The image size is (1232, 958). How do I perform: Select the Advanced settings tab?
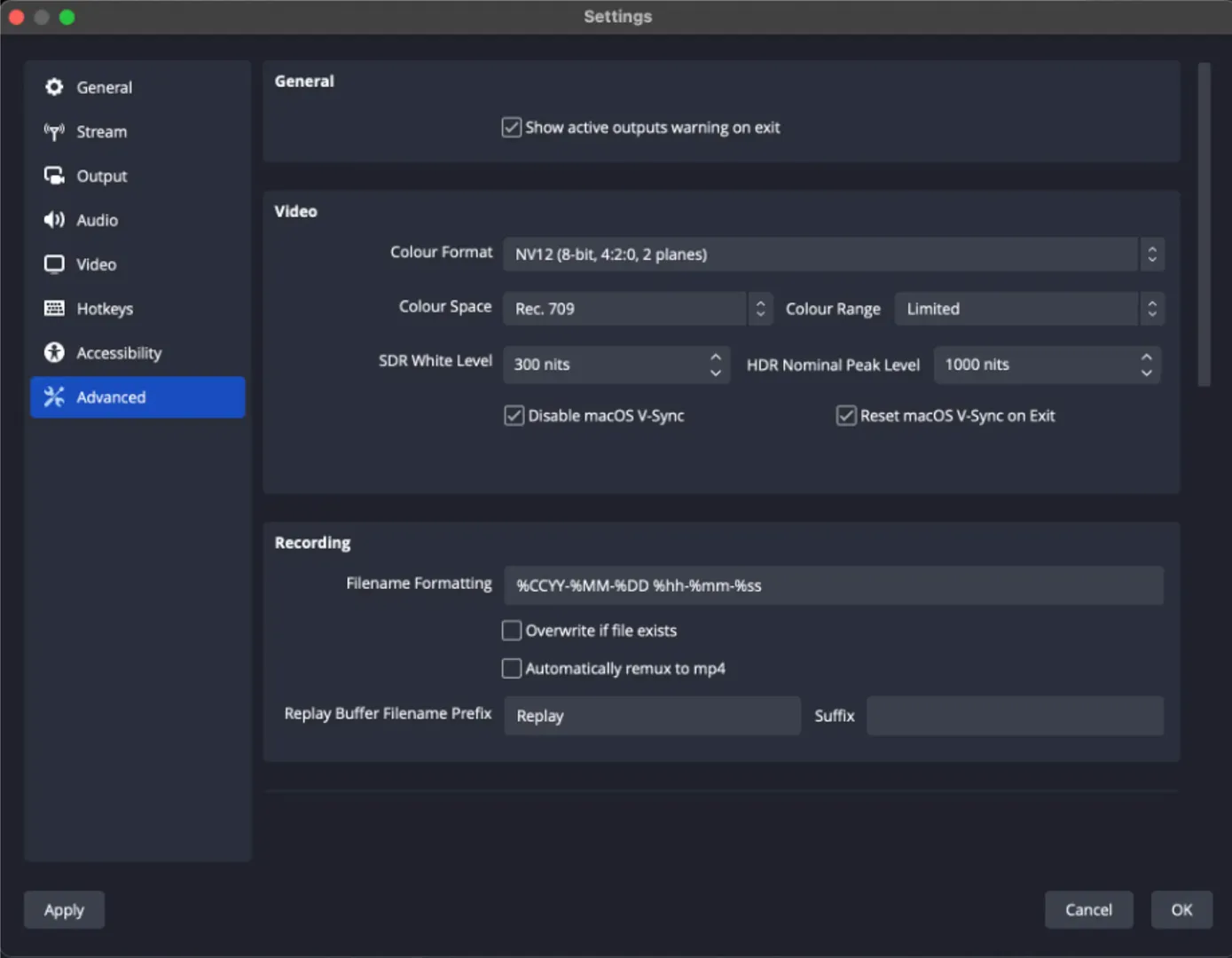[x=137, y=397]
